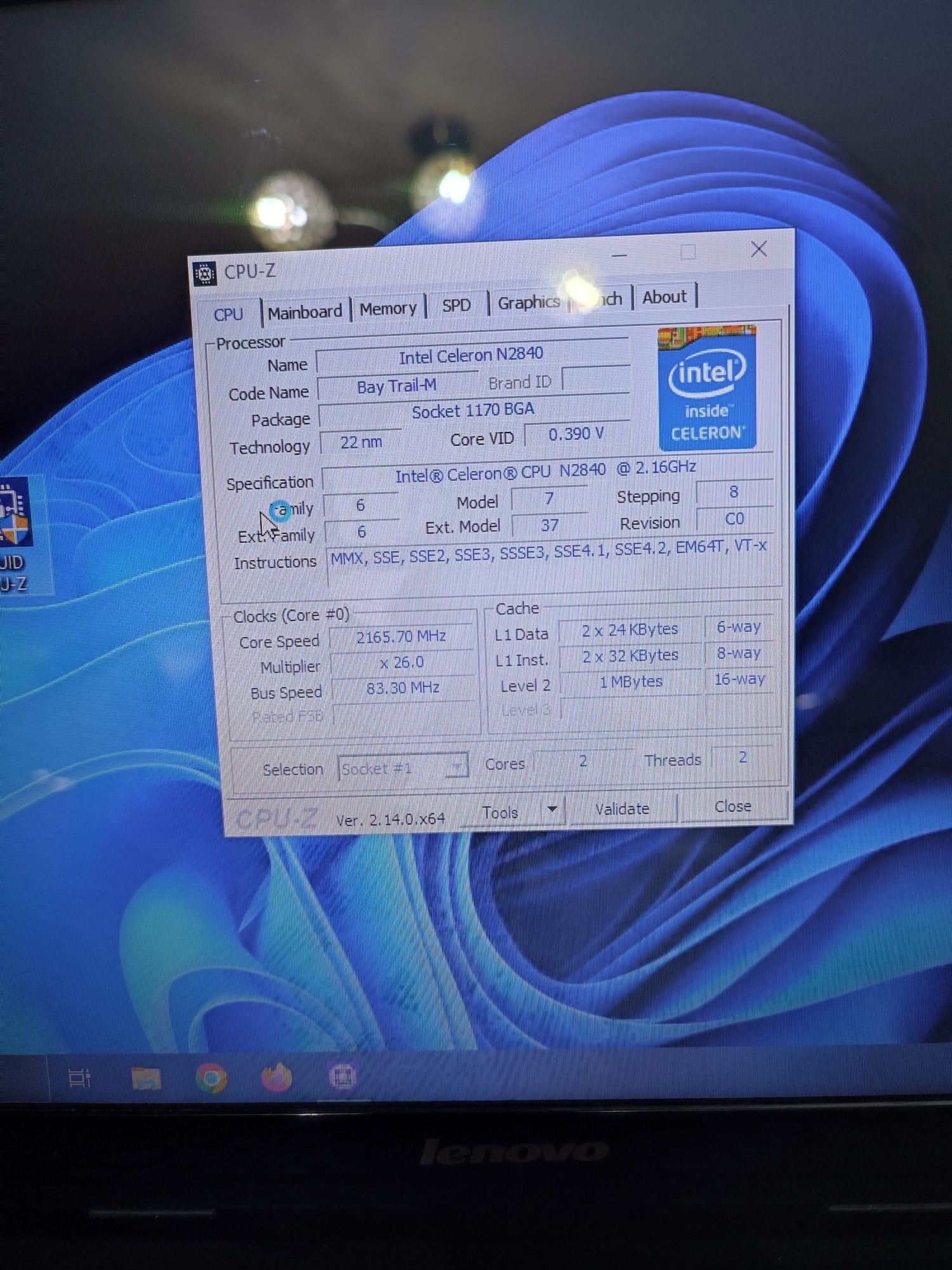Click the Bus Speed value 83.30 MHz
Viewport: 952px width, 1270px height.
click(402, 688)
